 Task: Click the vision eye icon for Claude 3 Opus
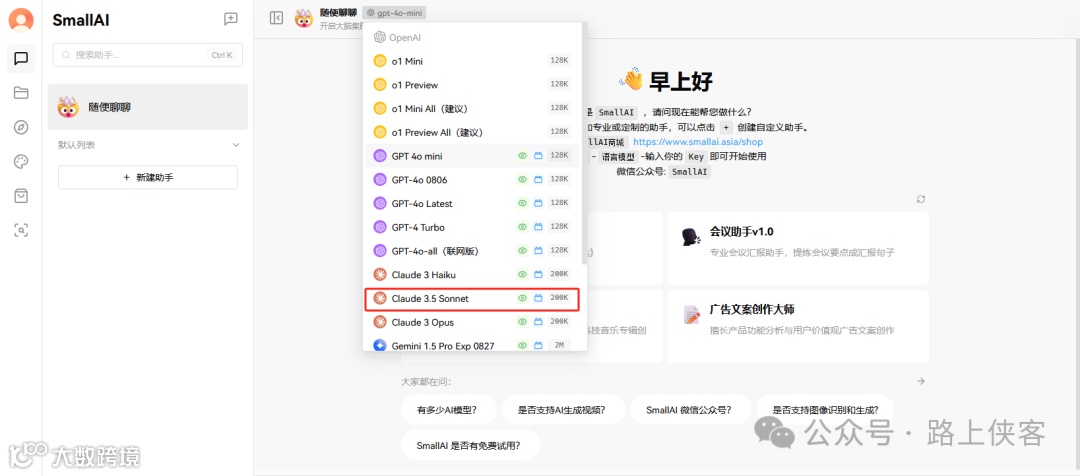522,322
